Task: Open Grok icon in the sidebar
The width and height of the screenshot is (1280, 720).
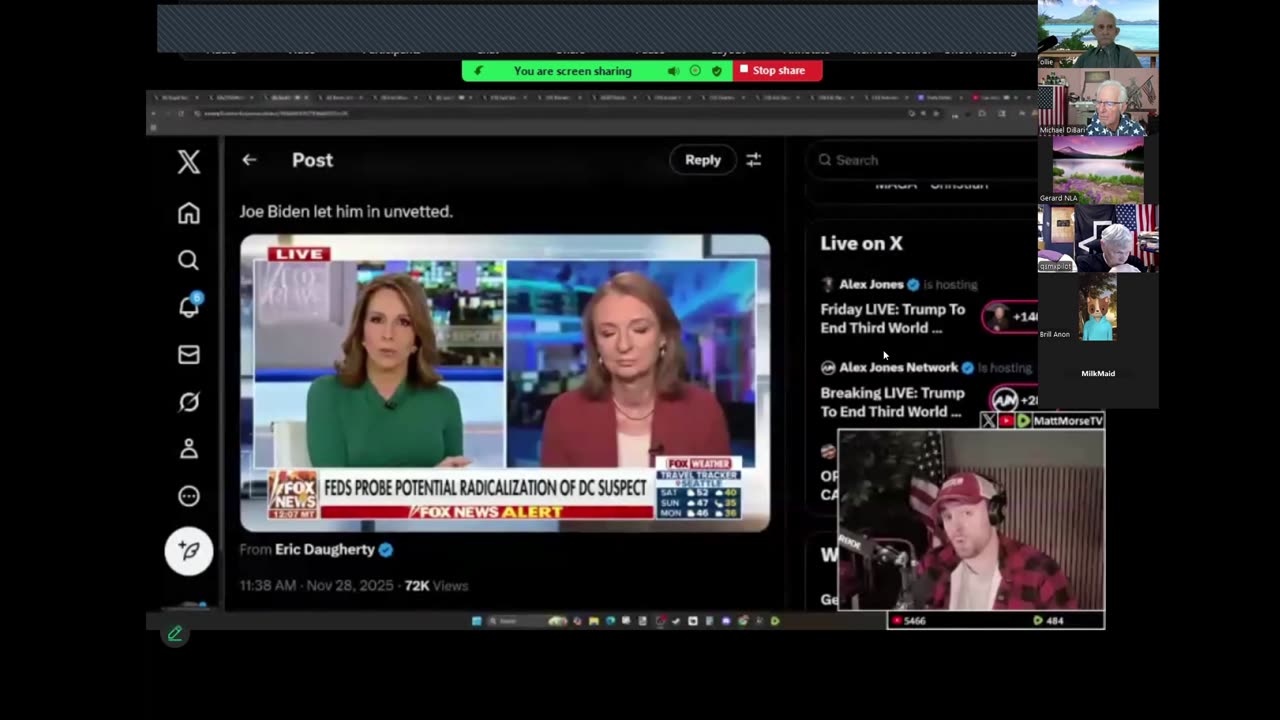Action: tap(189, 401)
